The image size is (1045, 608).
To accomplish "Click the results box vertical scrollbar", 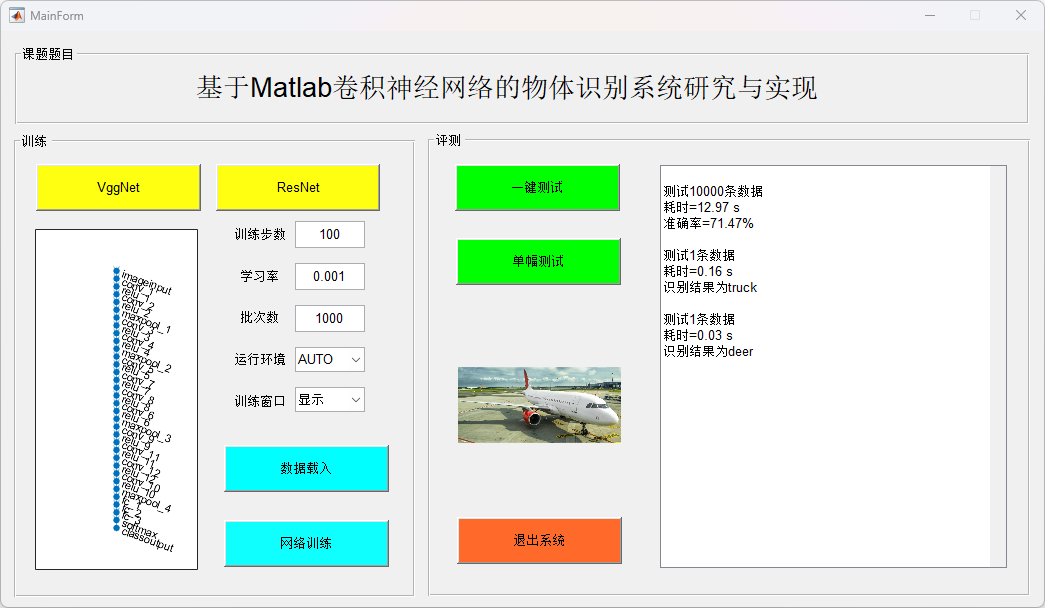I will [998, 367].
